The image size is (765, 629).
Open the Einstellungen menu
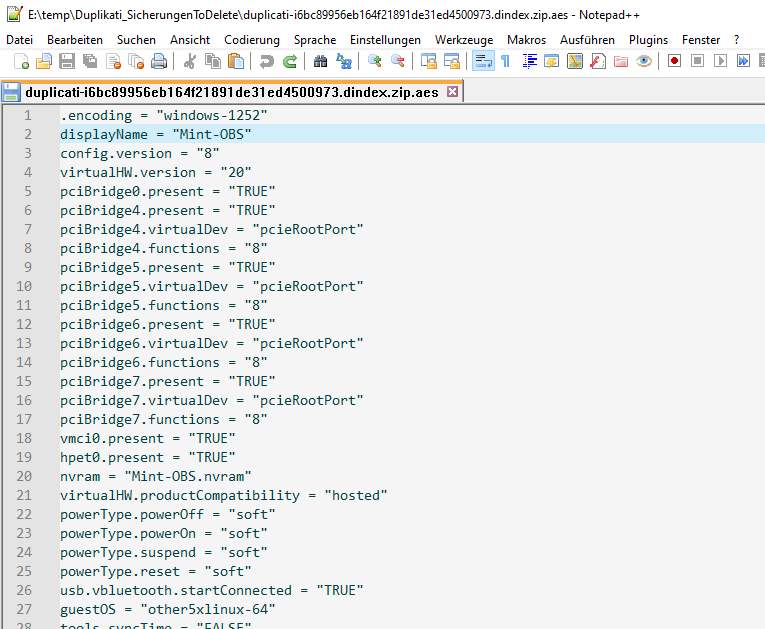pyautogui.click(x=385, y=40)
